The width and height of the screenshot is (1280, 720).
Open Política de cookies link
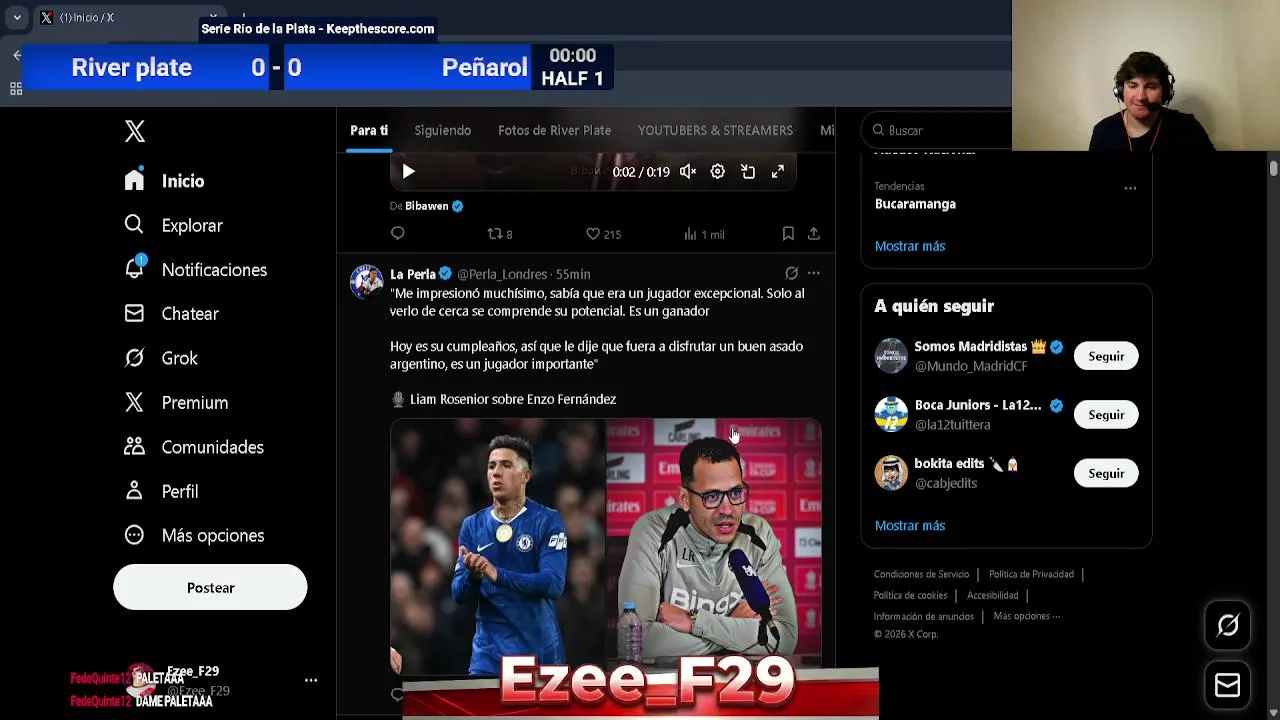point(910,595)
